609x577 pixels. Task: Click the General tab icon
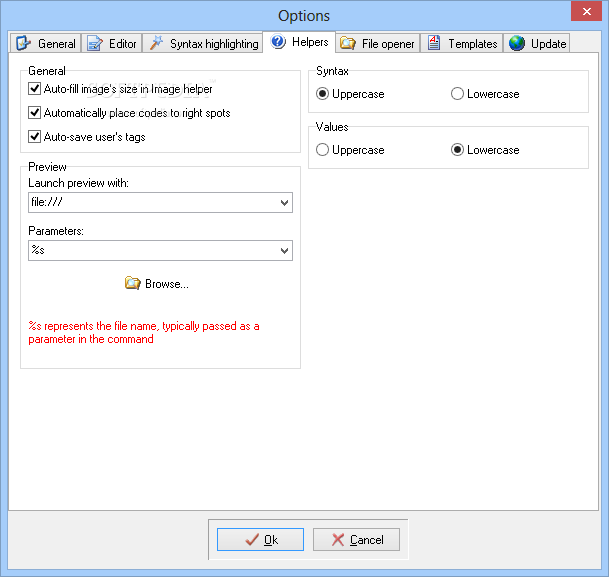(23, 43)
